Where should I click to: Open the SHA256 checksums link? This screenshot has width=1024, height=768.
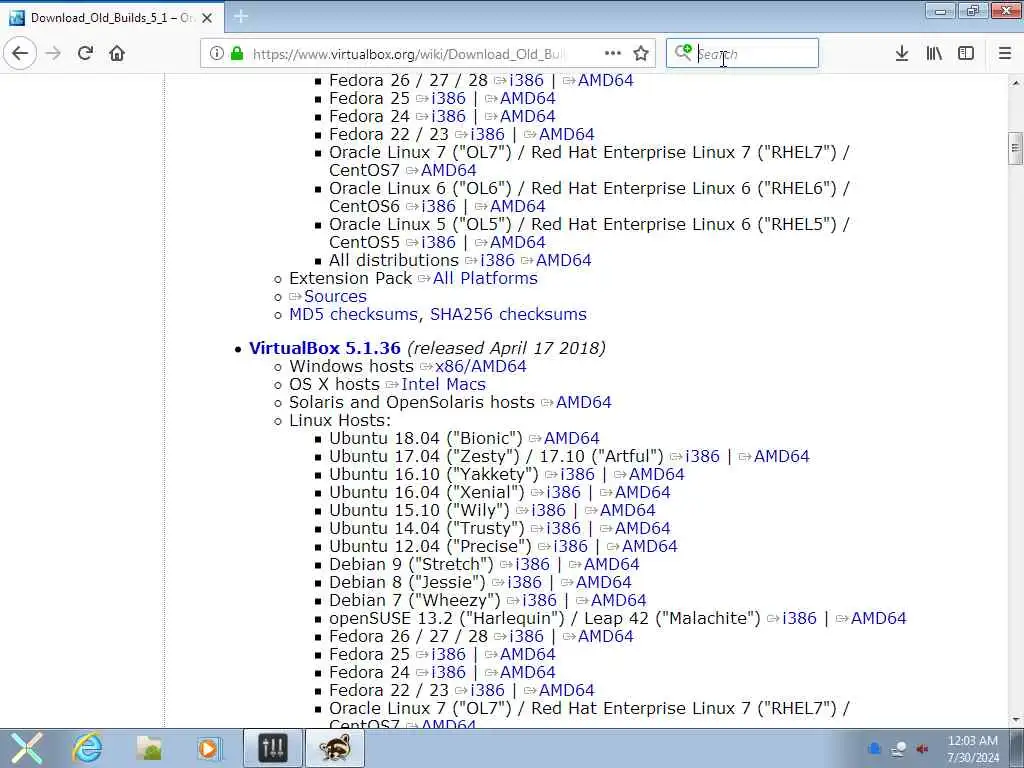[508, 314]
